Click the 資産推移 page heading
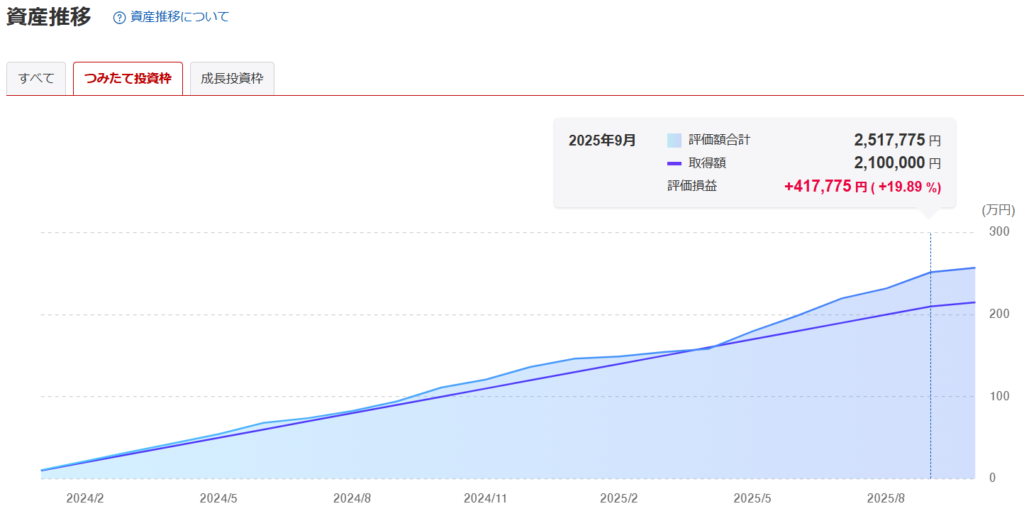The height and width of the screenshot is (516, 1024). [48, 17]
